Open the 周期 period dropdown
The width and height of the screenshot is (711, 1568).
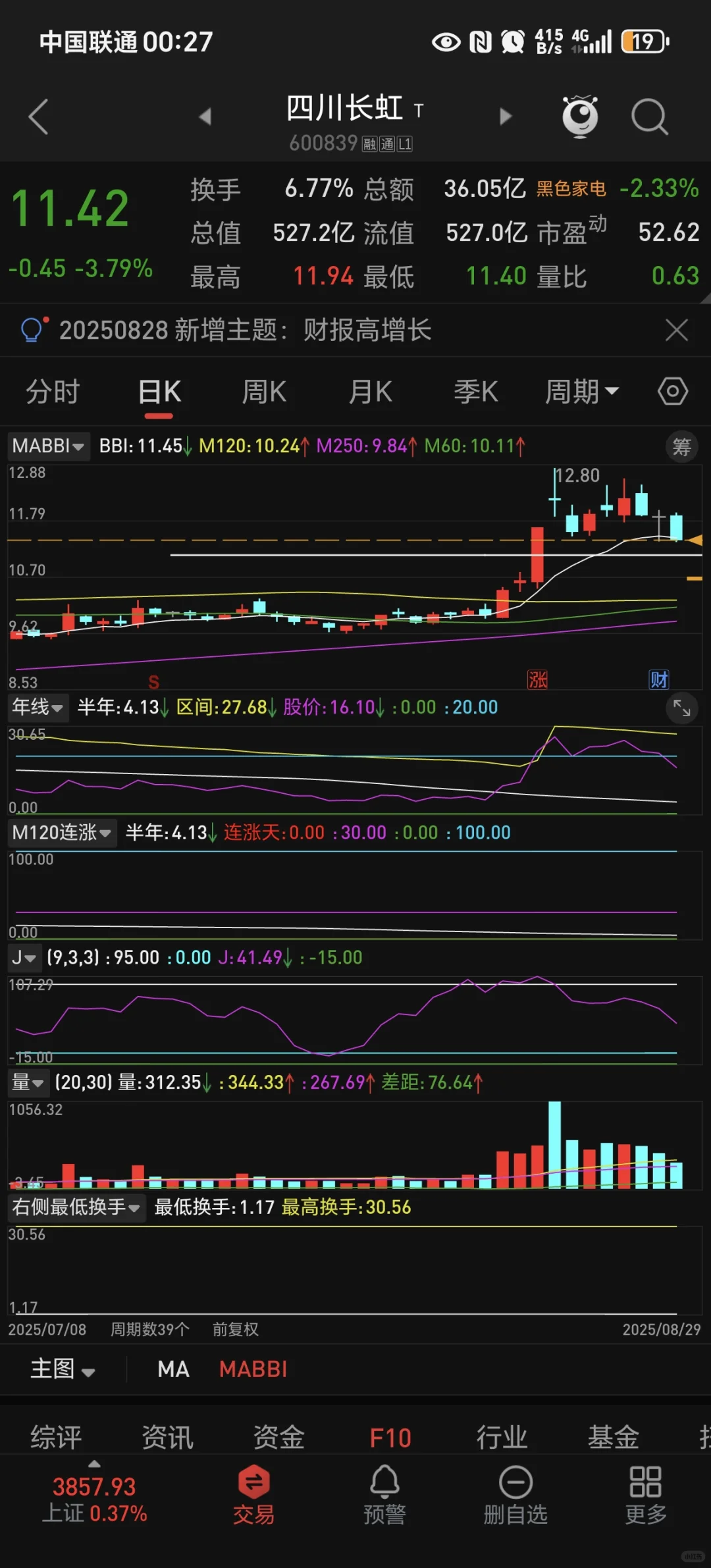582,392
